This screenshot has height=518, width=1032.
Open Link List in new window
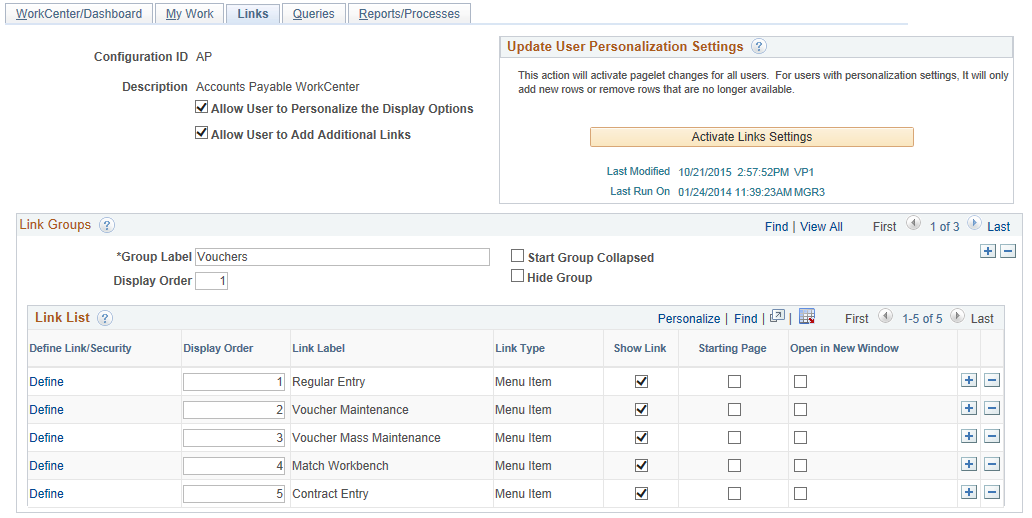click(778, 318)
